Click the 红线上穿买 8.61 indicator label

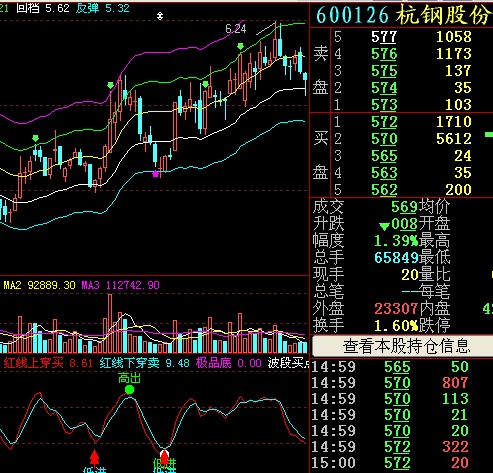(48, 363)
